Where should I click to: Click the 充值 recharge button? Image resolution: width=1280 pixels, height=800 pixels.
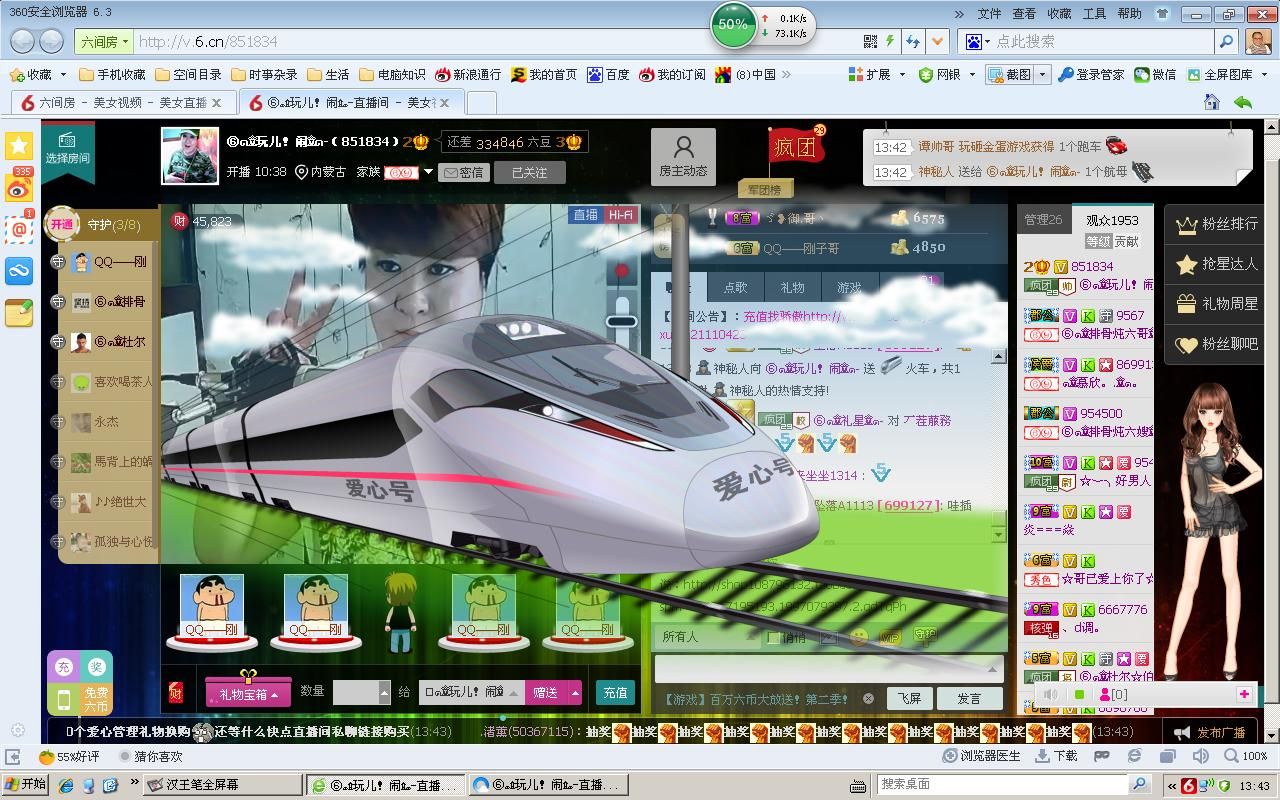[615, 692]
